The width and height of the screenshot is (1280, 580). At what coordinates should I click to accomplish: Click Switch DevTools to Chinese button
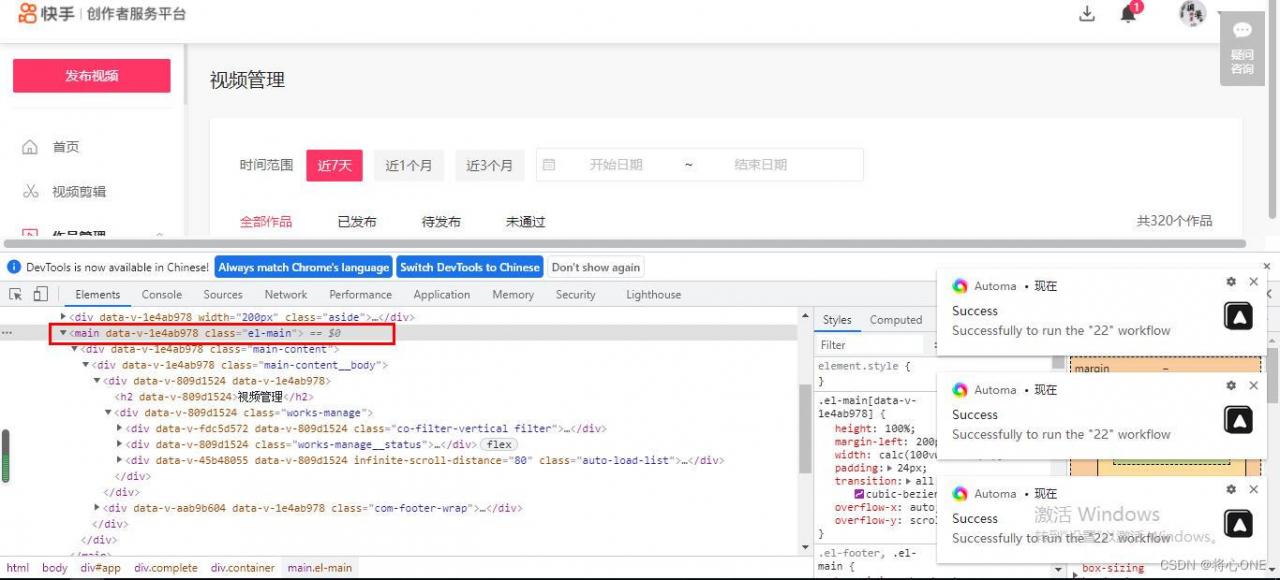tap(470, 267)
